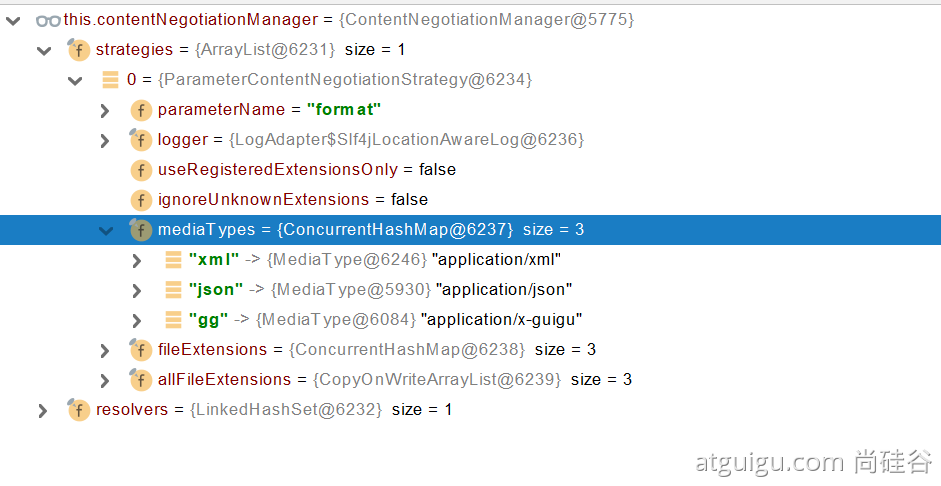Click the field icon next to parameterName

[141, 109]
